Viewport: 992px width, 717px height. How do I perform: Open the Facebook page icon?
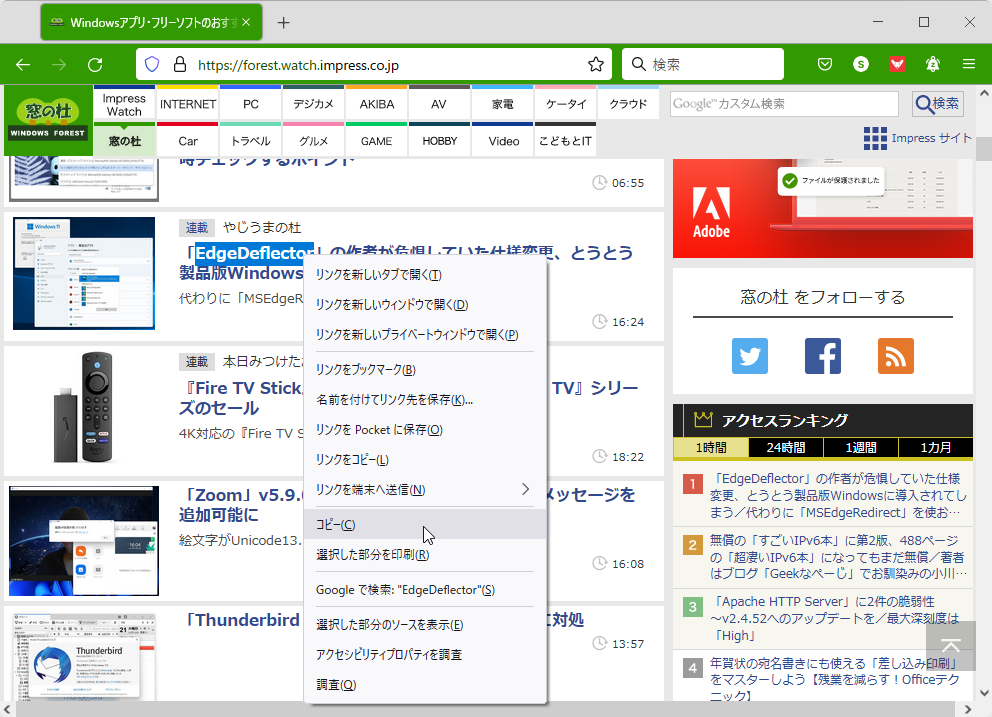[x=822, y=354]
